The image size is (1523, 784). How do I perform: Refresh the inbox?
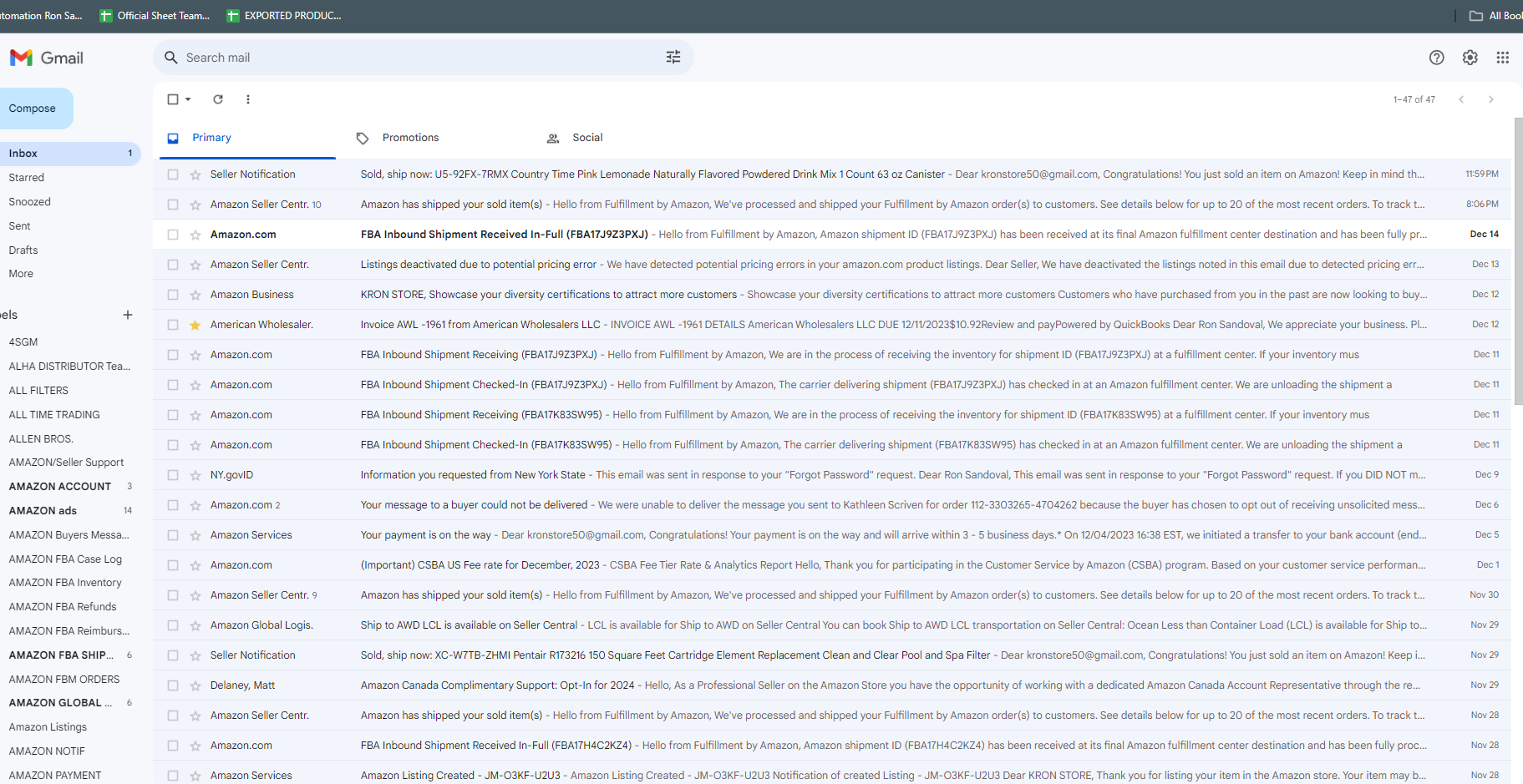pos(218,99)
